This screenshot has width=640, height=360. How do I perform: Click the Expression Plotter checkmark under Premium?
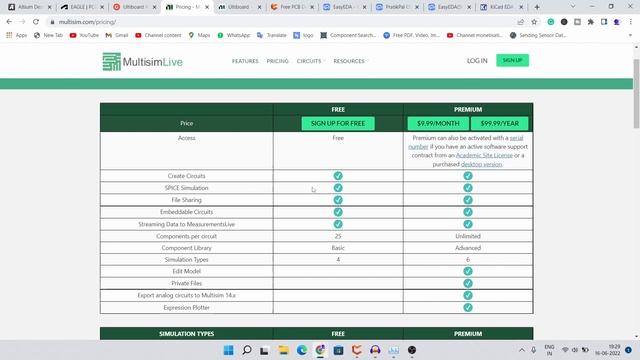(468, 307)
